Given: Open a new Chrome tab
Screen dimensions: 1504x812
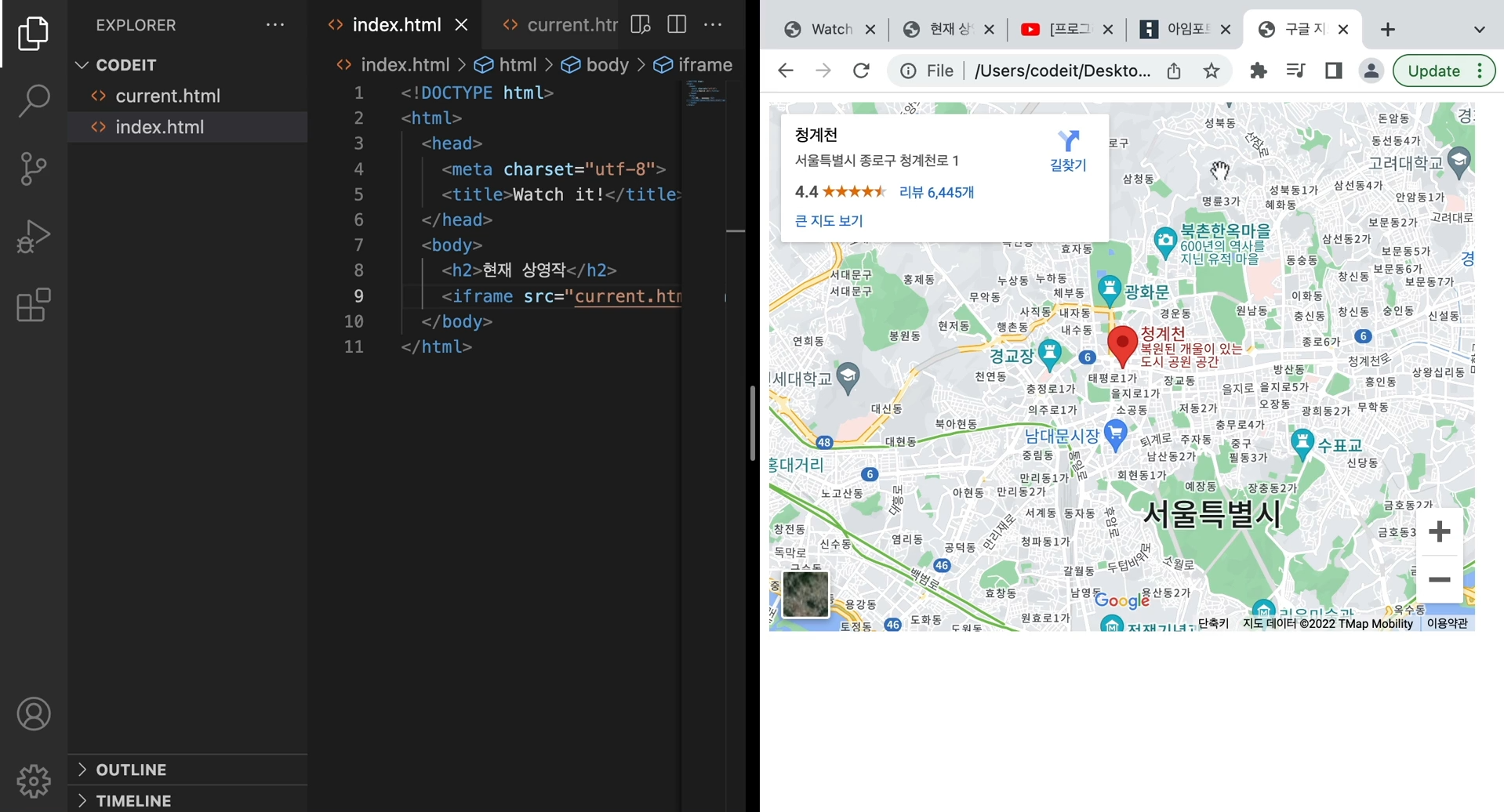Looking at the screenshot, I should pos(1388,30).
